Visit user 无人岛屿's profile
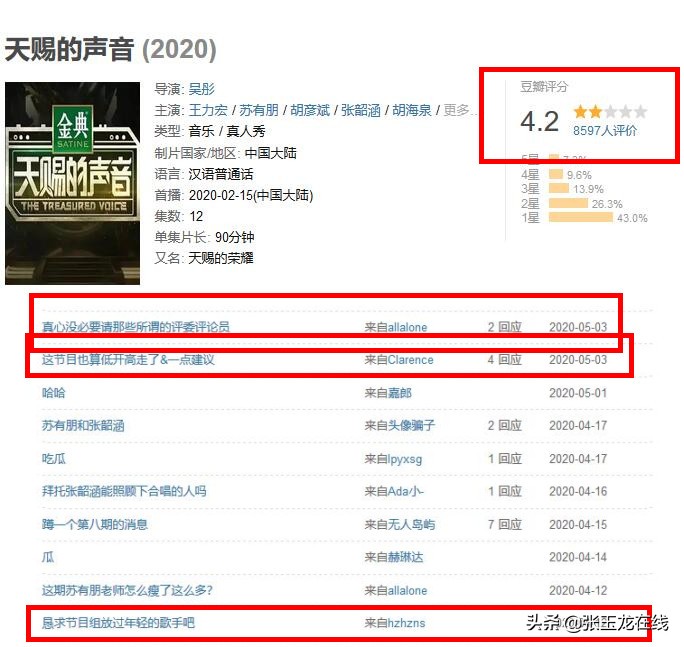This screenshot has width=684, height=647. [411, 524]
